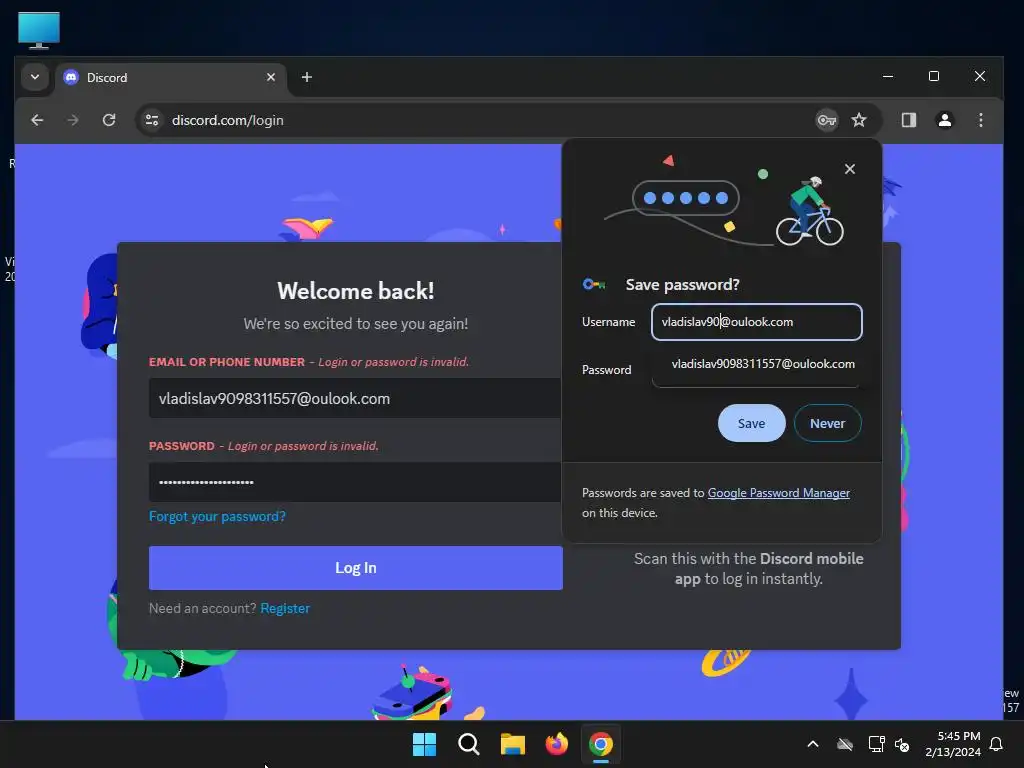Viewport: 1024px width, 768px height.
Task: Edit the Username field in Save password popup
Action: [756, 322]
